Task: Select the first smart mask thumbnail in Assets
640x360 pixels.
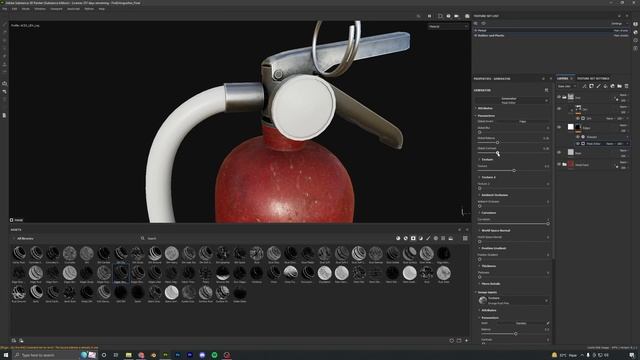Action: [x=19, y=253]
